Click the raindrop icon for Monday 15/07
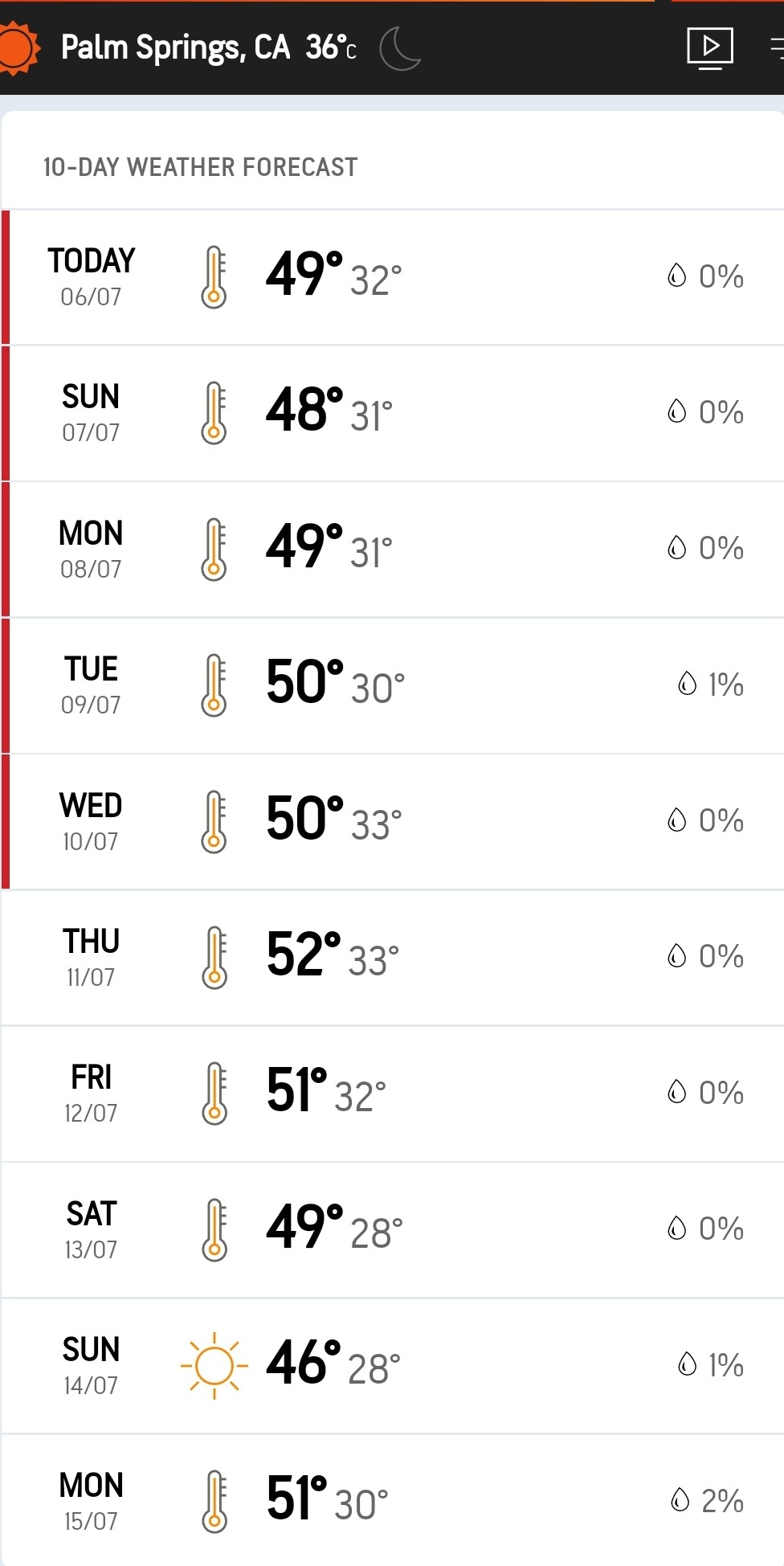 point(680,1499)
